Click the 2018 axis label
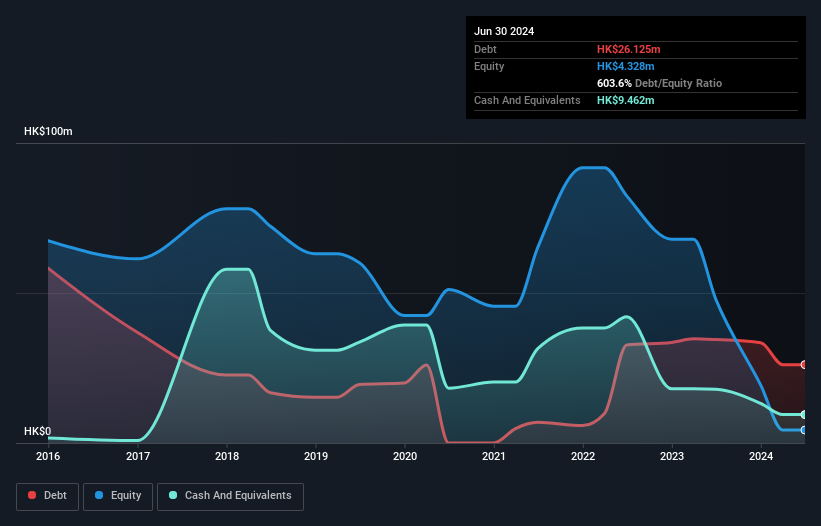The image size is (821, 526). 227,456
